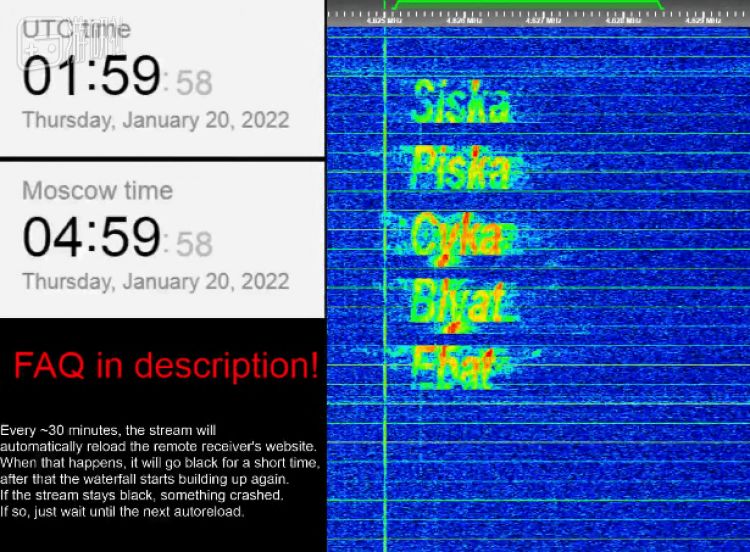Click the 4.629 MHz frequency scale label
The width and height of the screenshot is (750, 552).
tap(703, 21)
